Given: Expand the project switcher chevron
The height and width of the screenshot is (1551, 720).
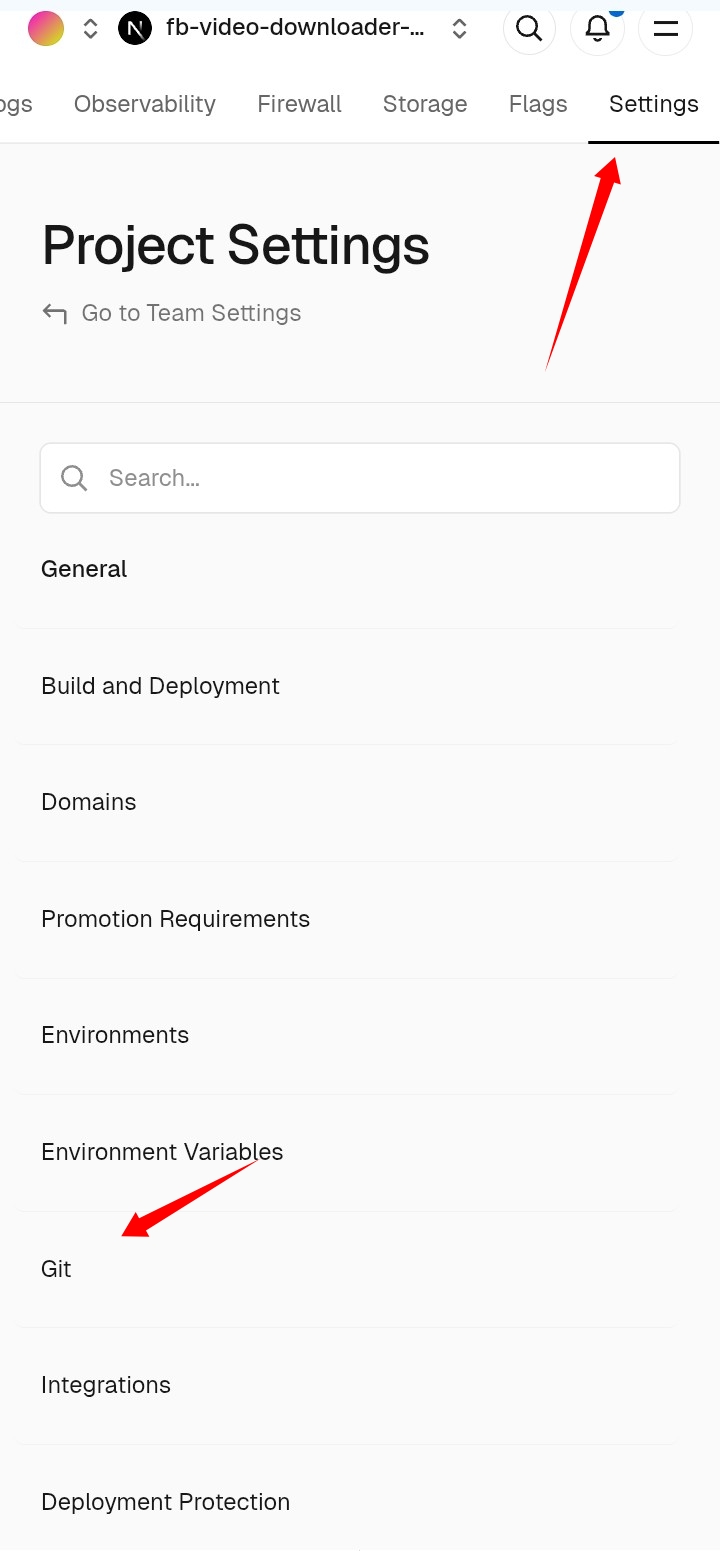Looking at the screenshot, I should click(459, 29).
